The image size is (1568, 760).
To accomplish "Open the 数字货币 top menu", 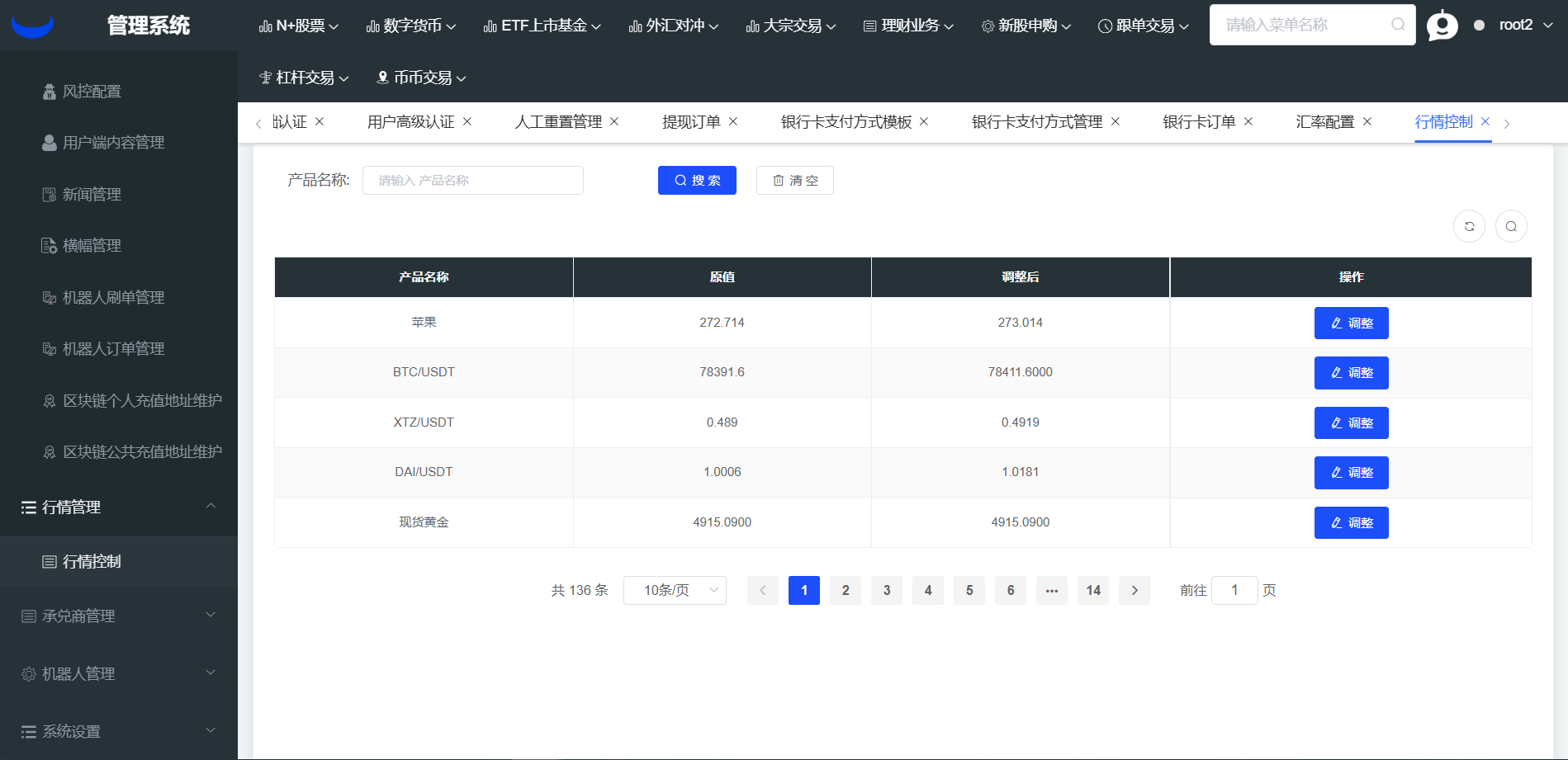I will pos(411,26).
